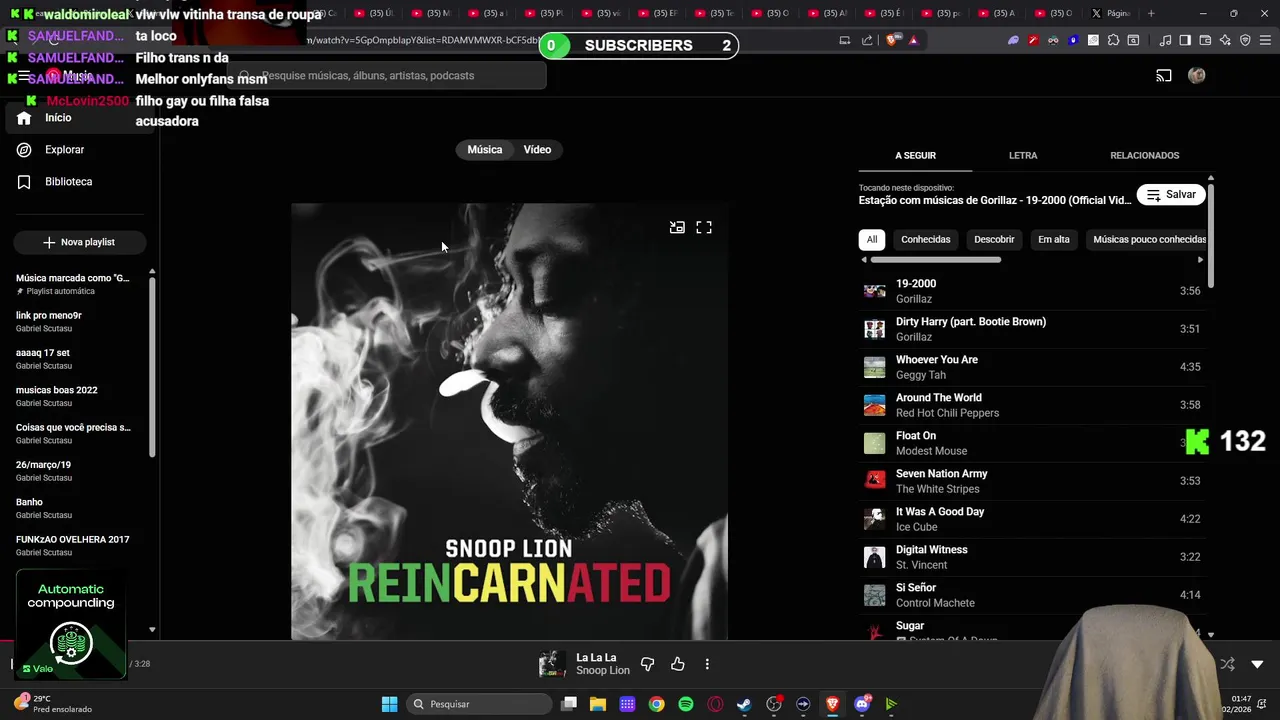Switch to the X Página browser tab
The height and width of the screenshot is (720, 1280).
click(x=1110, y=13)
